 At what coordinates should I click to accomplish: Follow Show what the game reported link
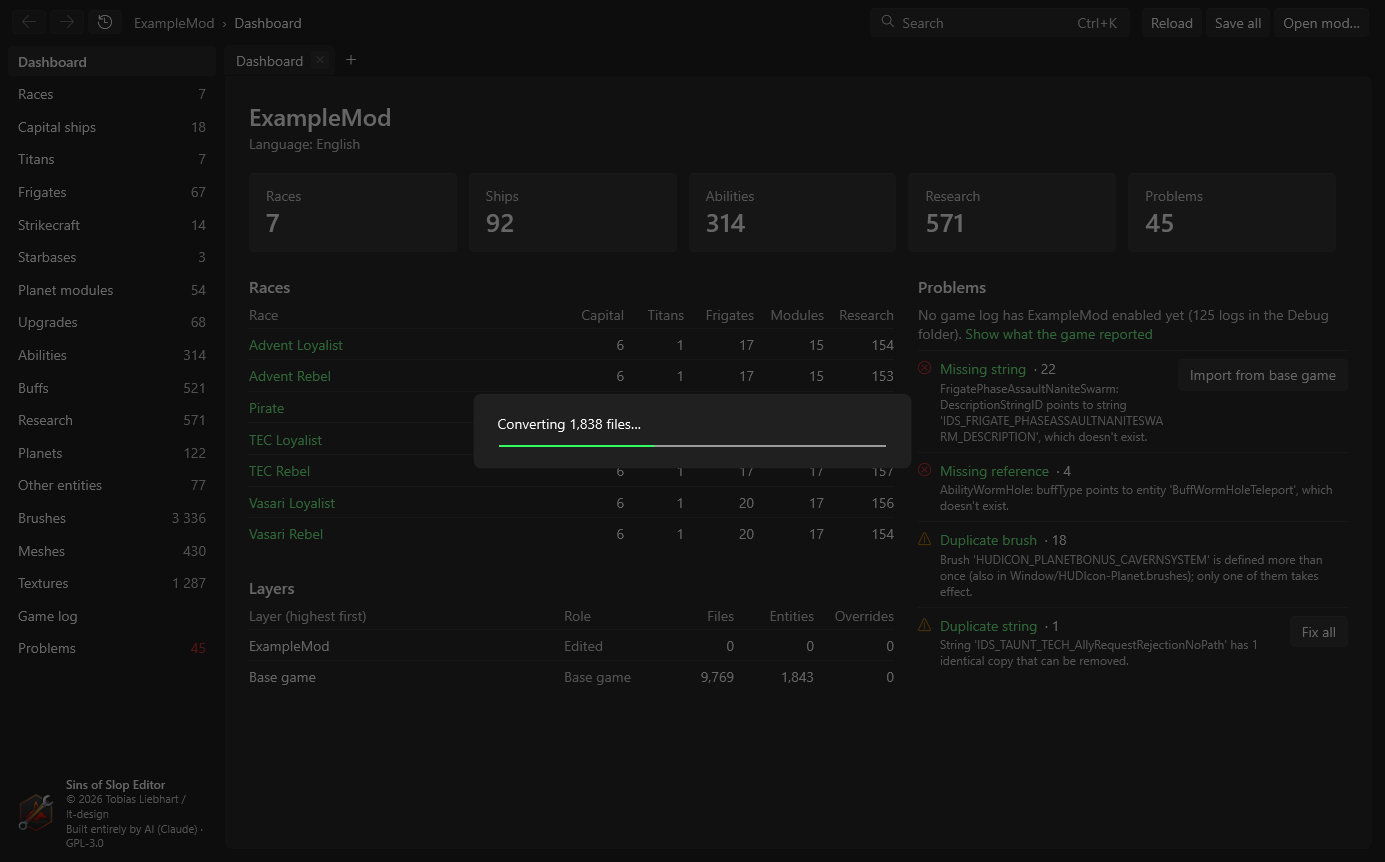[1059, 334]
